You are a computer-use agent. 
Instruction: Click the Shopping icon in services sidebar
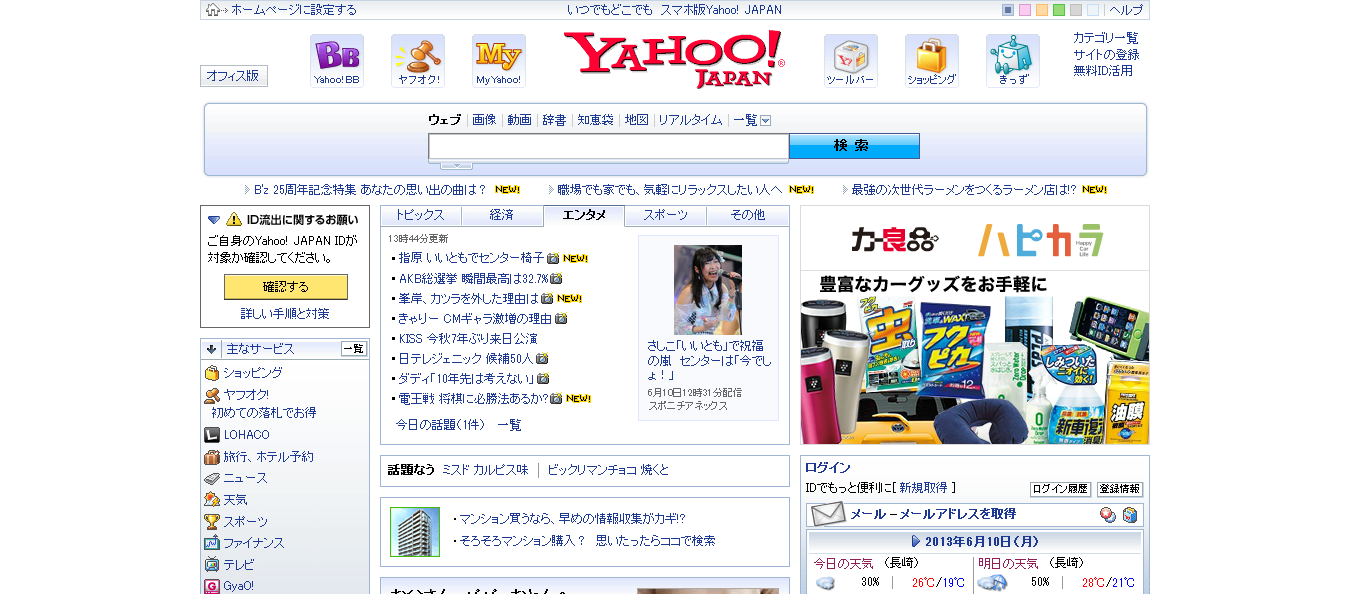tap(212, 373)
